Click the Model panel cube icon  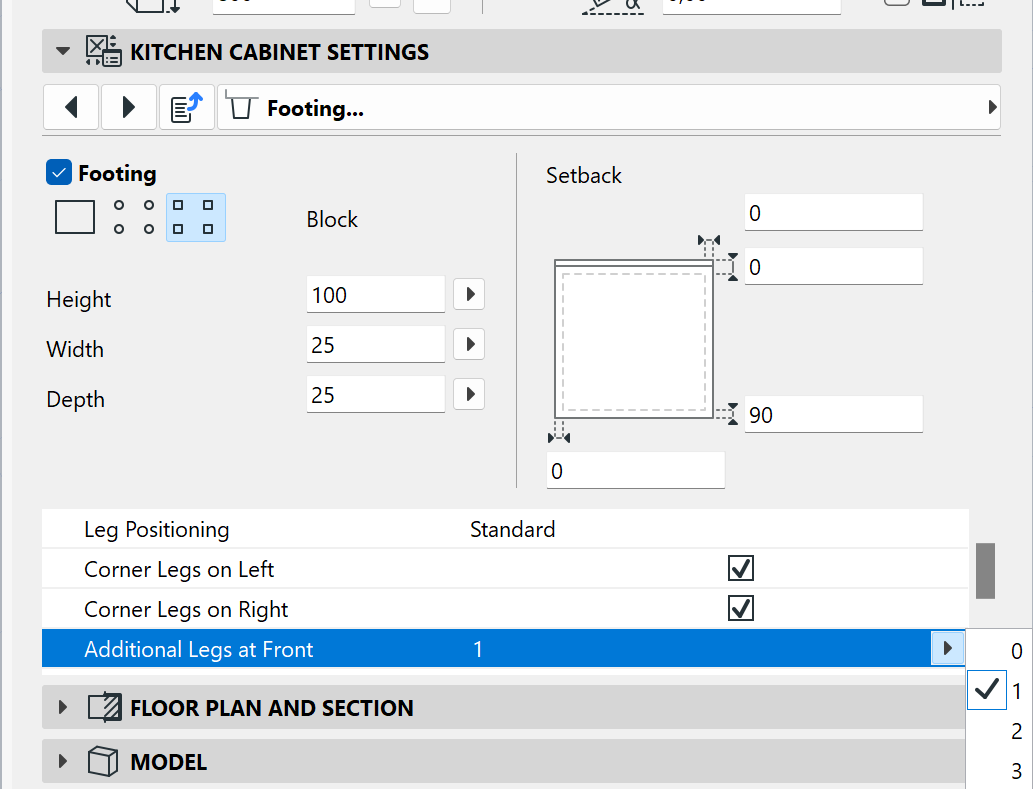pos(102,761)
